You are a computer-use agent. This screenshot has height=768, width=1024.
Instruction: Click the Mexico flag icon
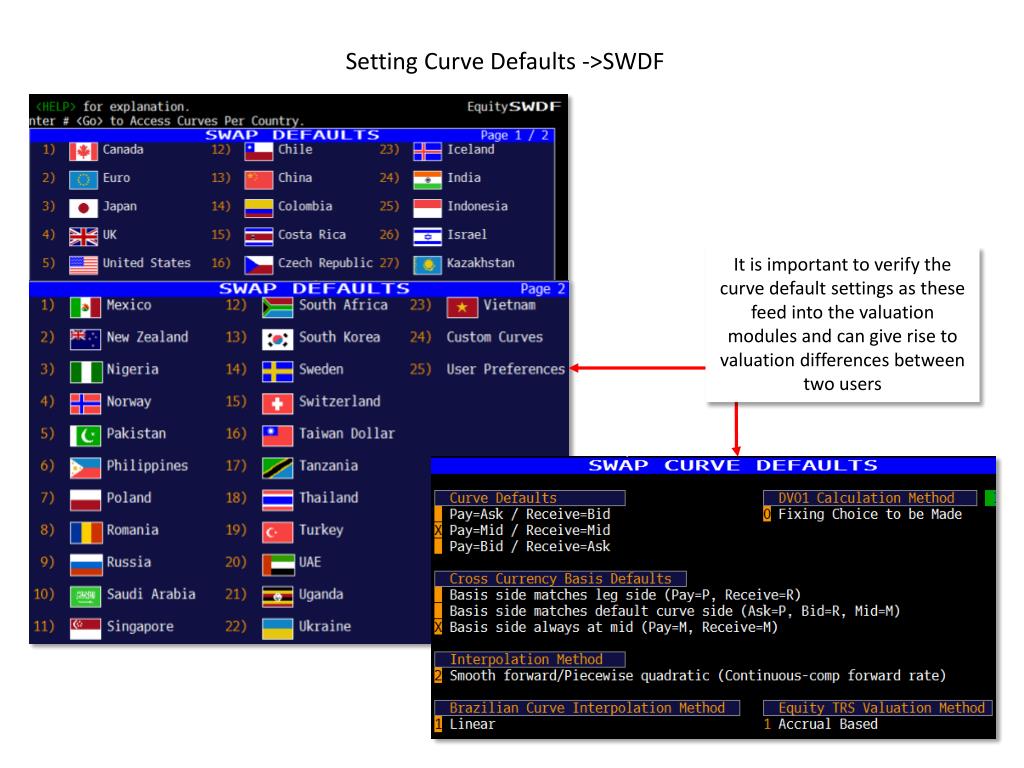(x=86, y=307)
